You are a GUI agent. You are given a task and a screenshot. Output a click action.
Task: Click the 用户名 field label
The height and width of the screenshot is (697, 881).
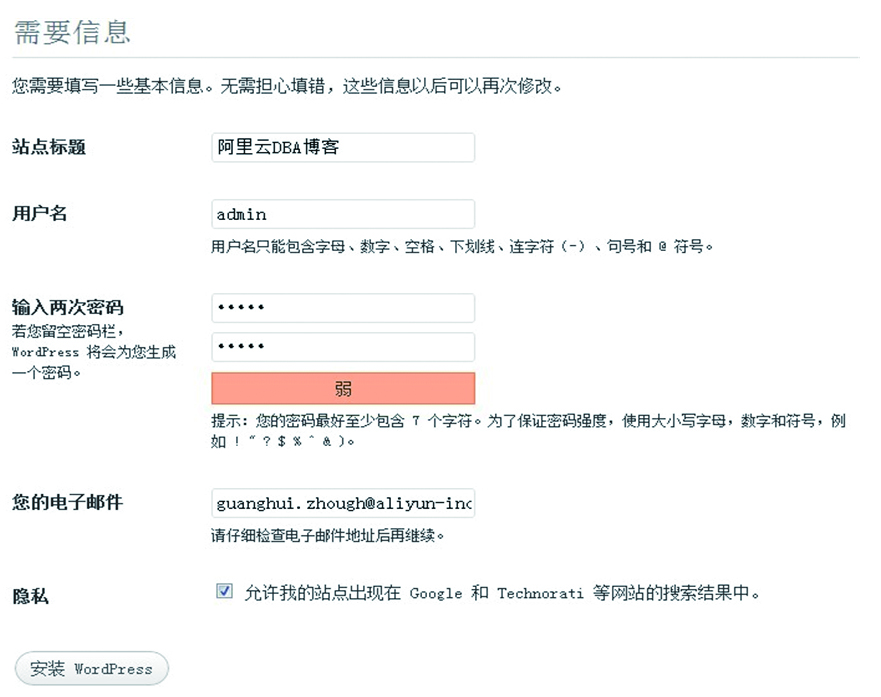pos(40,213)
